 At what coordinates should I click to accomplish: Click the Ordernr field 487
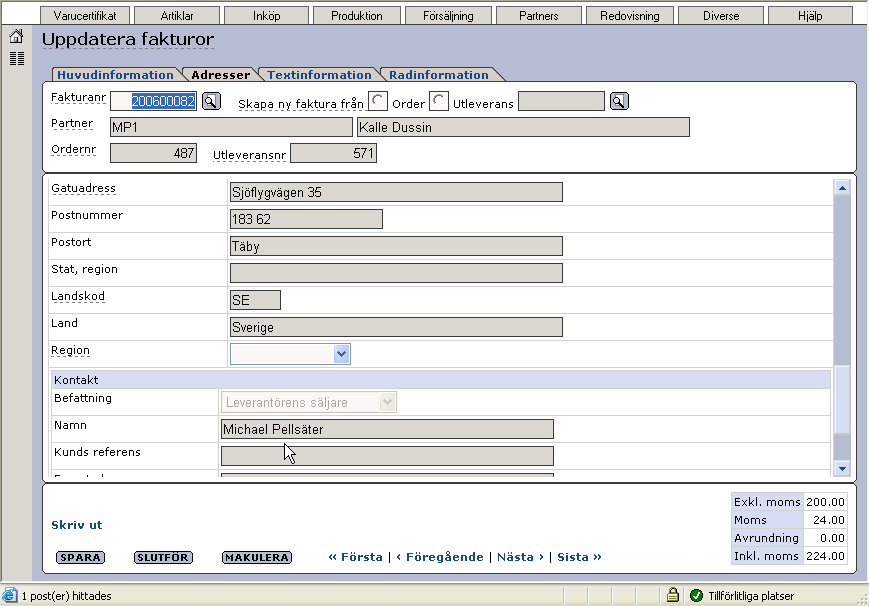(154, 153)
